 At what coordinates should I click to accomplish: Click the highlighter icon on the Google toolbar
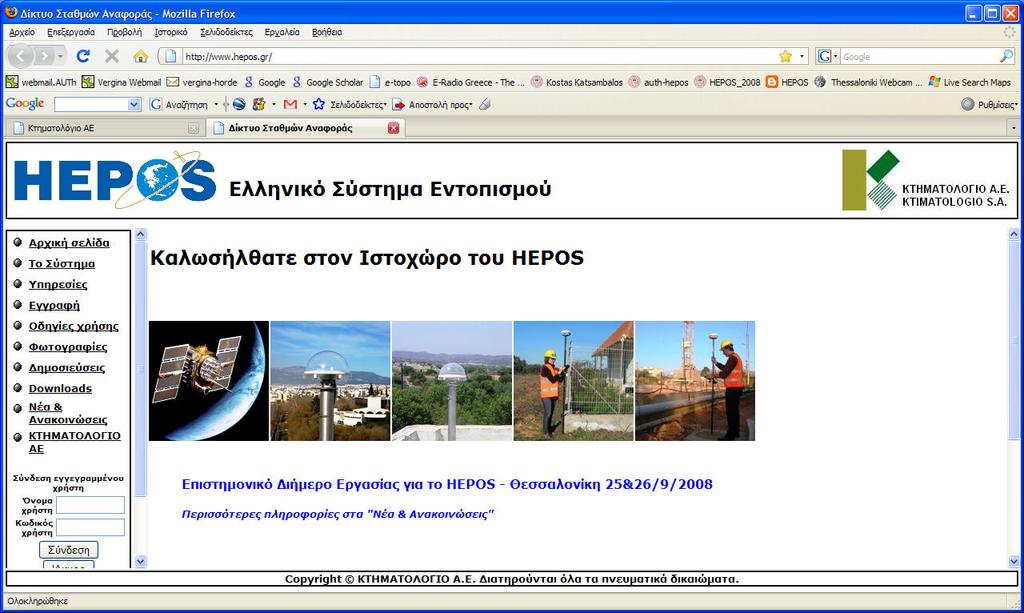(485, 104)
